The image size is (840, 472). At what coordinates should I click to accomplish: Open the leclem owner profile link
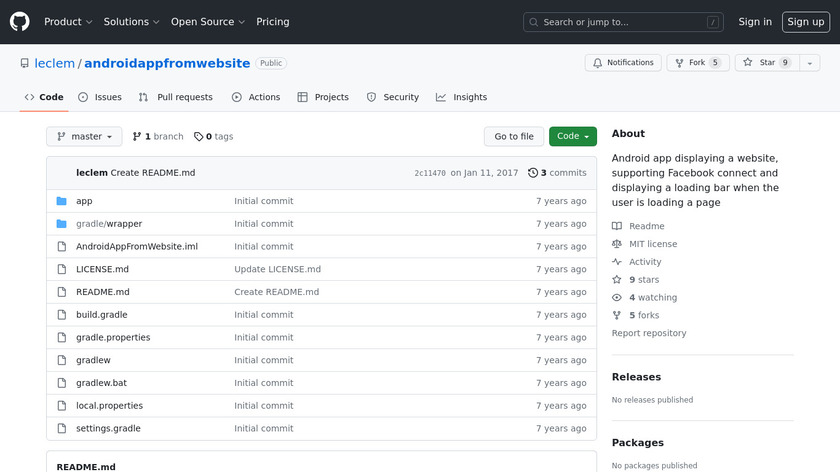pyautogui.click(x=55, y=63)
